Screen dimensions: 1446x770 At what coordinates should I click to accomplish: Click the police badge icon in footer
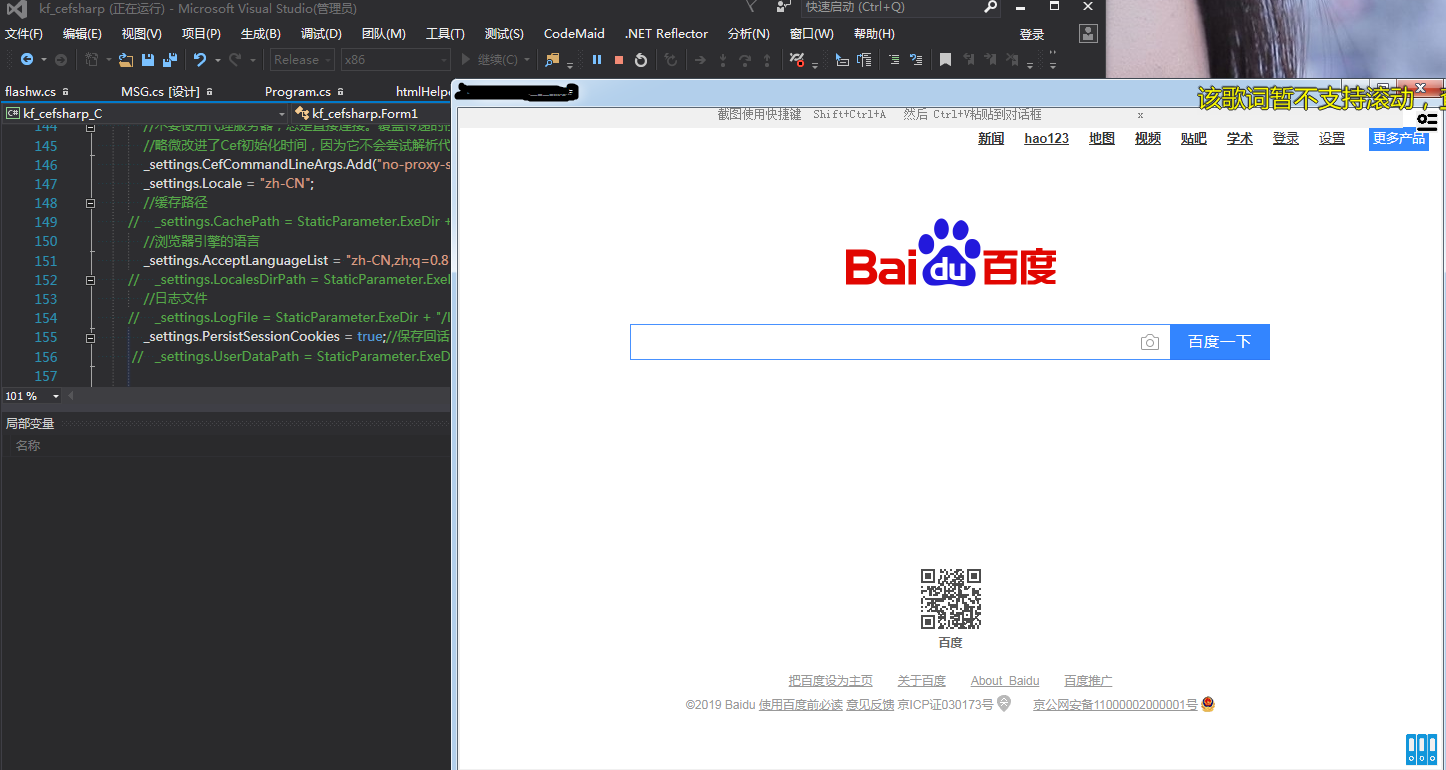pos(1208,705)
